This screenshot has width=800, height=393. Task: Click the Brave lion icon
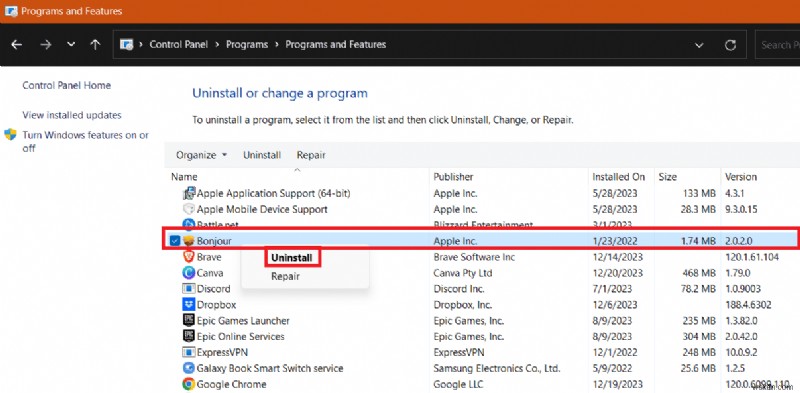pos(189,257)
